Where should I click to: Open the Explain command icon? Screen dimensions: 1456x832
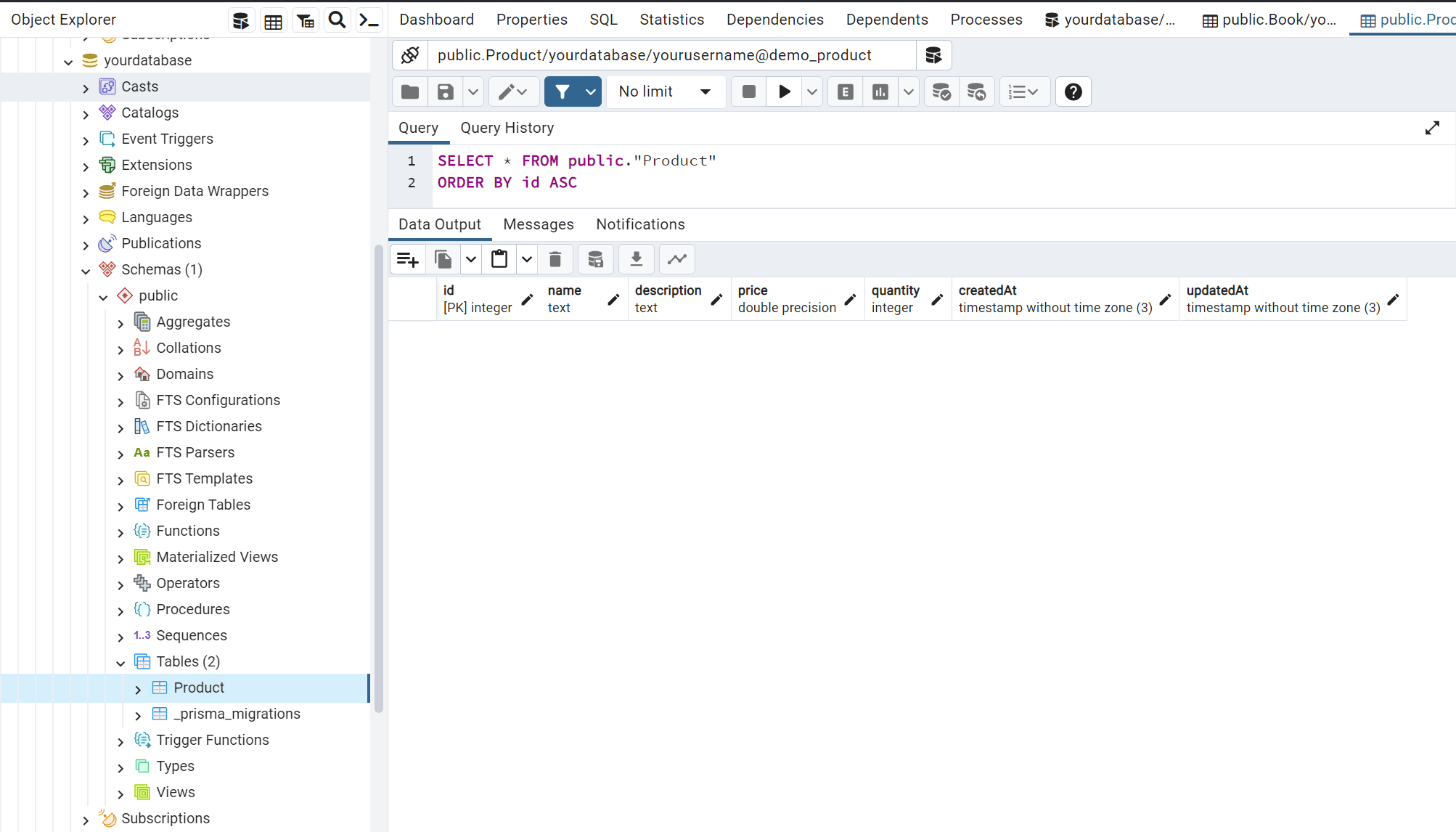coord(844,91)
